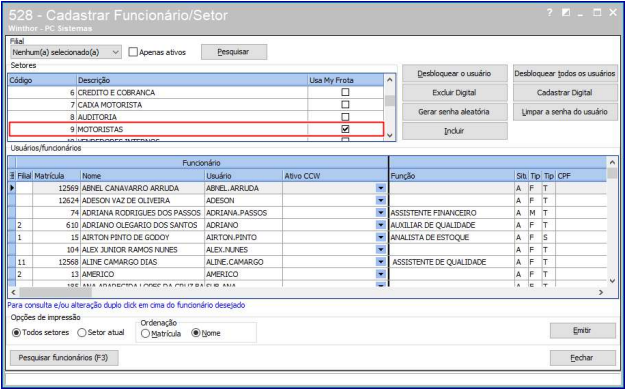This screenshot has height=390, width=626.
Task: Click Pesquisar funcionários (F3) button
Action: pyautogui.click(x=64, y=358)
